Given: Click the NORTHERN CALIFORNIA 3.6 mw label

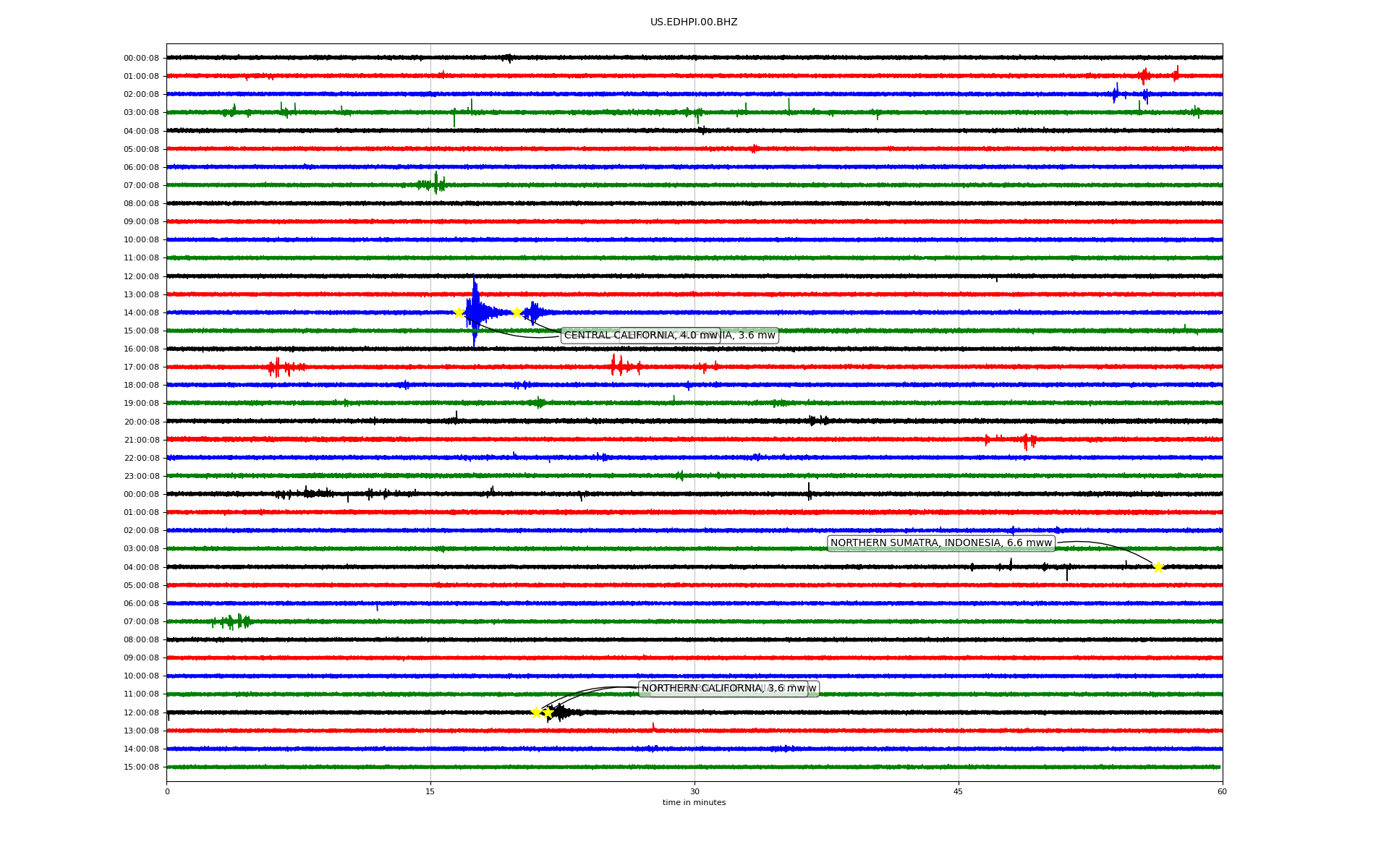Looking at the screenshot, I should [723, 689].
